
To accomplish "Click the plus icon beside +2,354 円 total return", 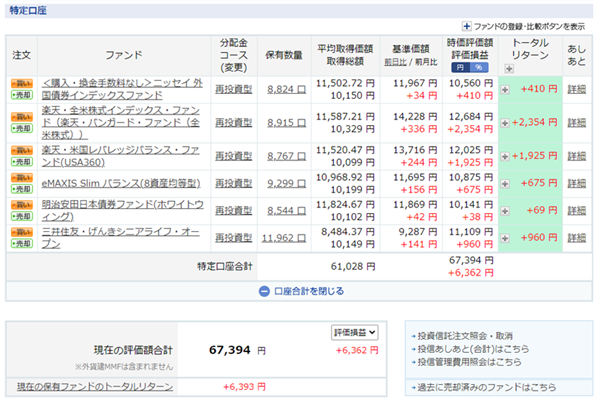I will (x=506, y=121).
